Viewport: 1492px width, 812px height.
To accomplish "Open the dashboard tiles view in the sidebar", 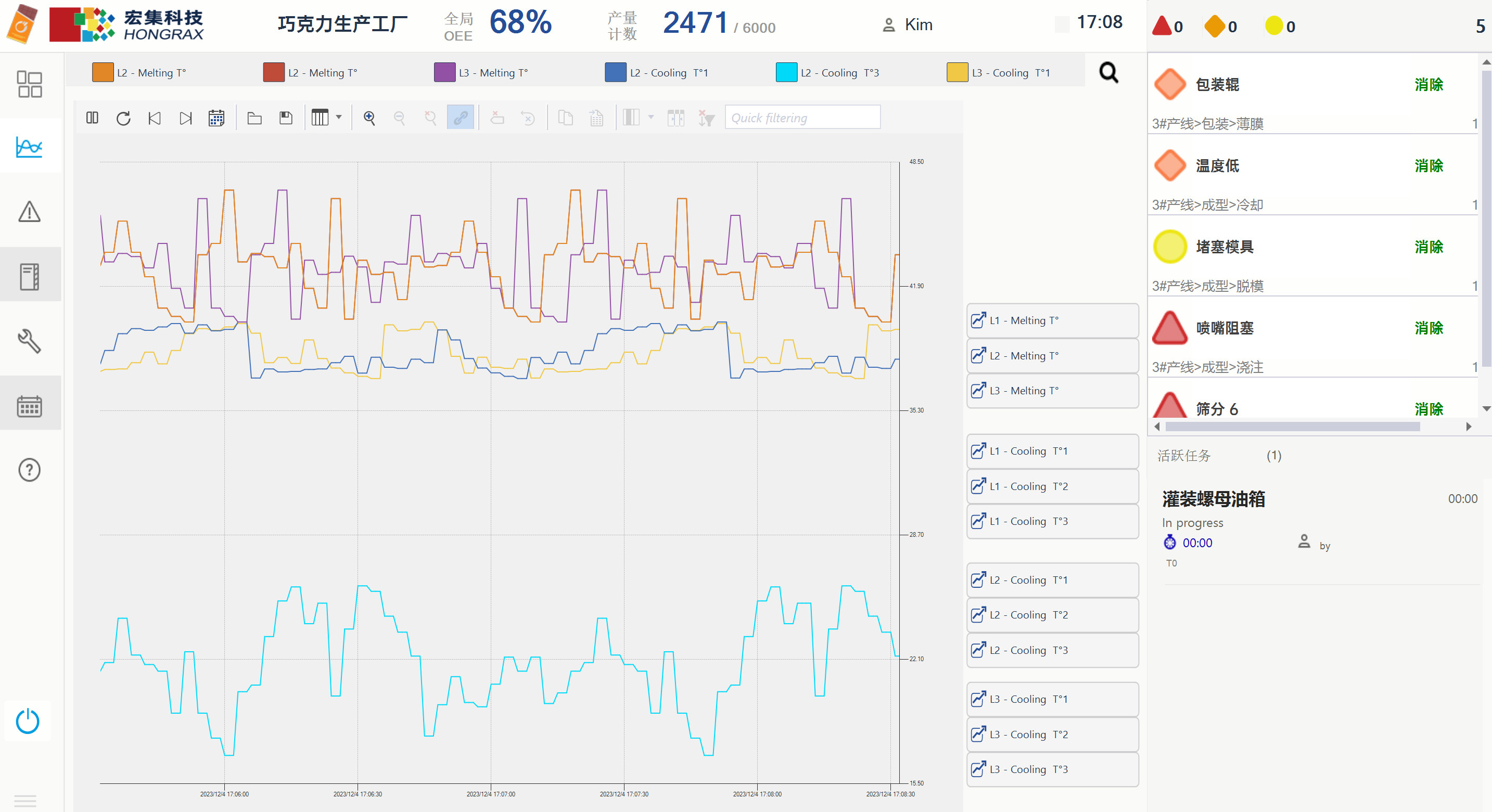I will click(30, 84).
